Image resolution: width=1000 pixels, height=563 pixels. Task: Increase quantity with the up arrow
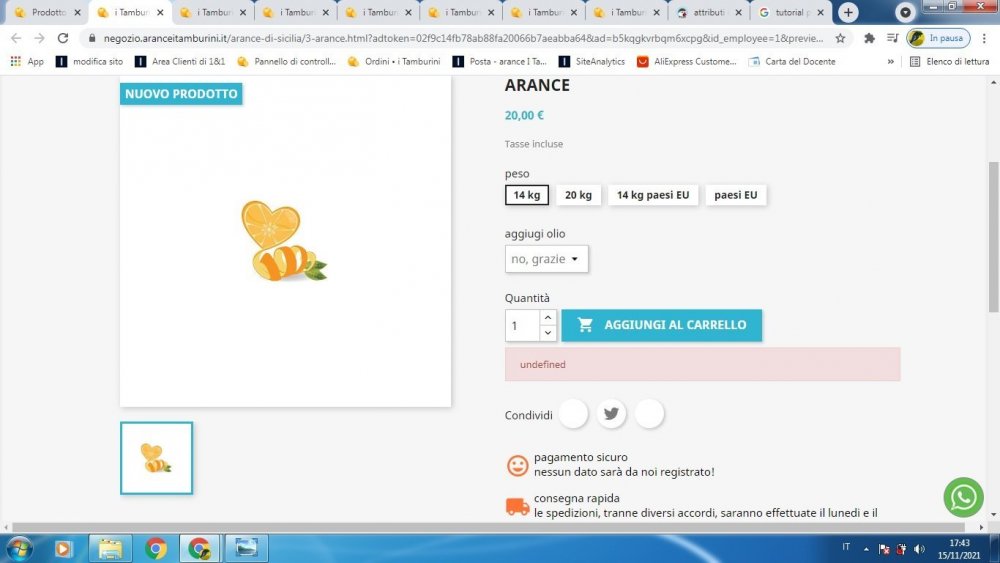pyautogui.click(x=548, y=317)
